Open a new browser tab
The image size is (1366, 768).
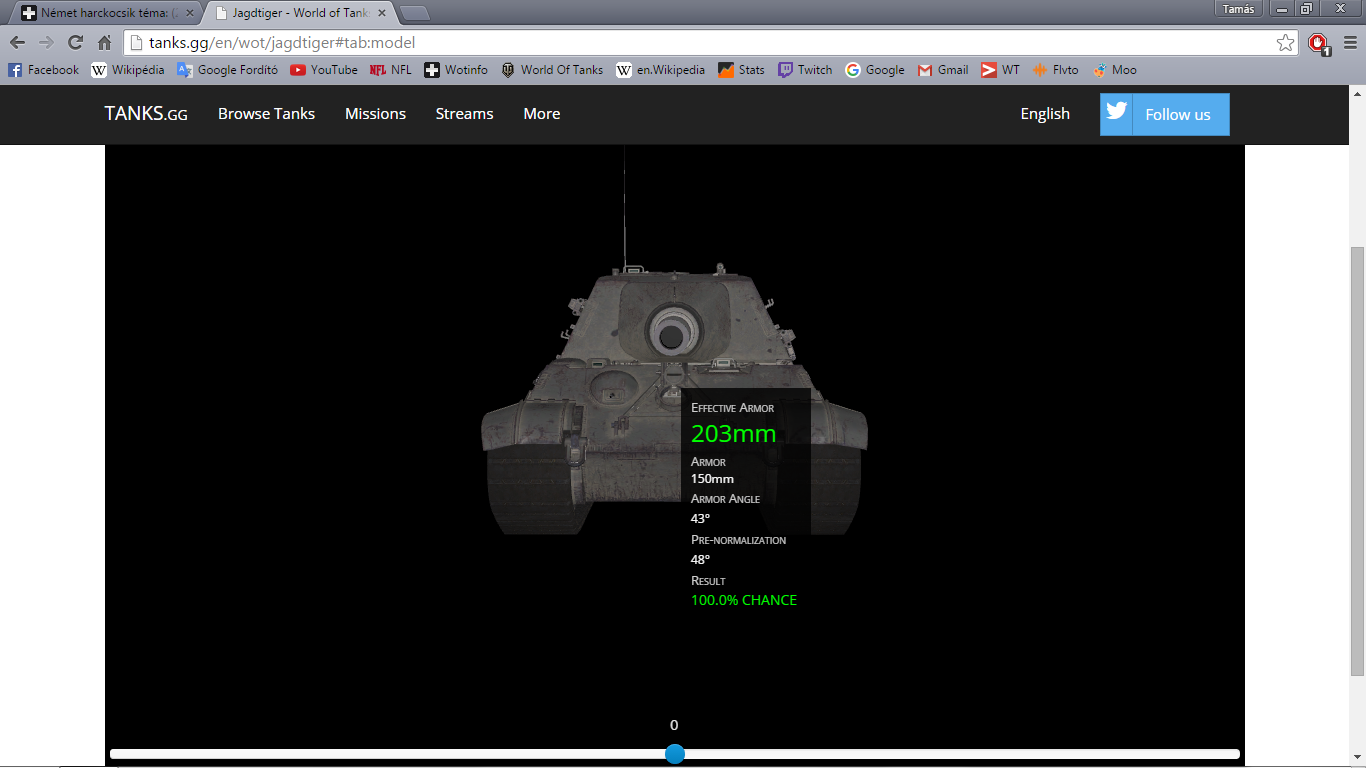pyautogui.click(x=414, y=13)
